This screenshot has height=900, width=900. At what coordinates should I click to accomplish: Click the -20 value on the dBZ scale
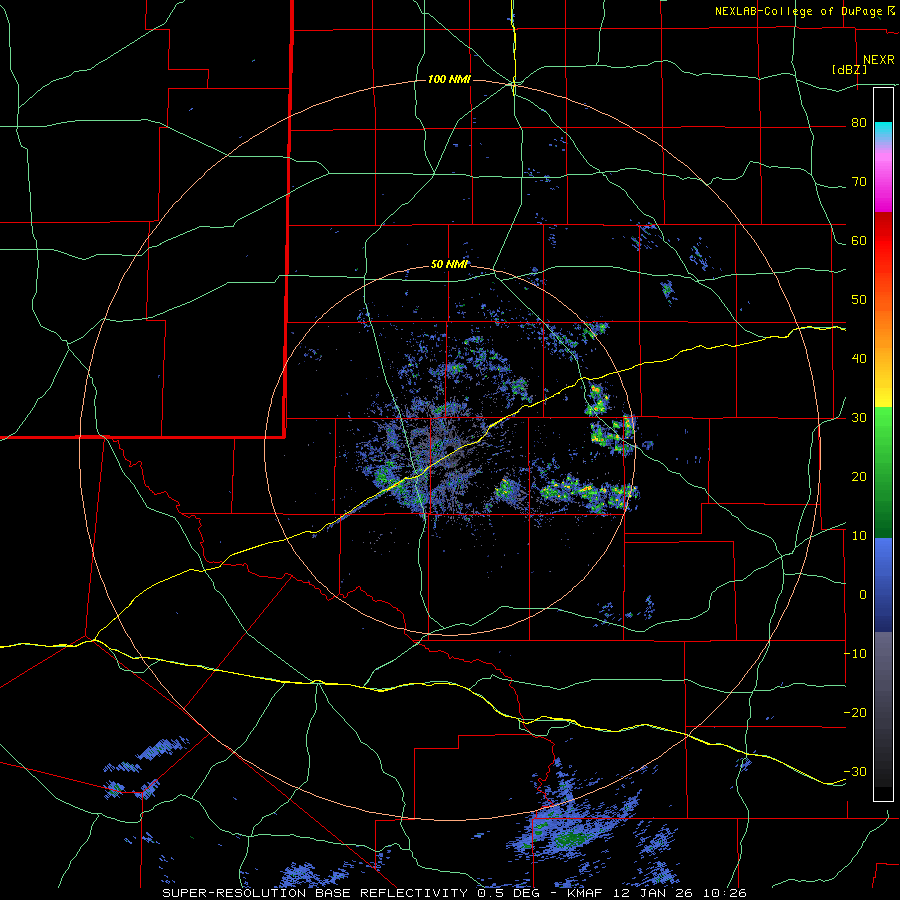point(855,712)
